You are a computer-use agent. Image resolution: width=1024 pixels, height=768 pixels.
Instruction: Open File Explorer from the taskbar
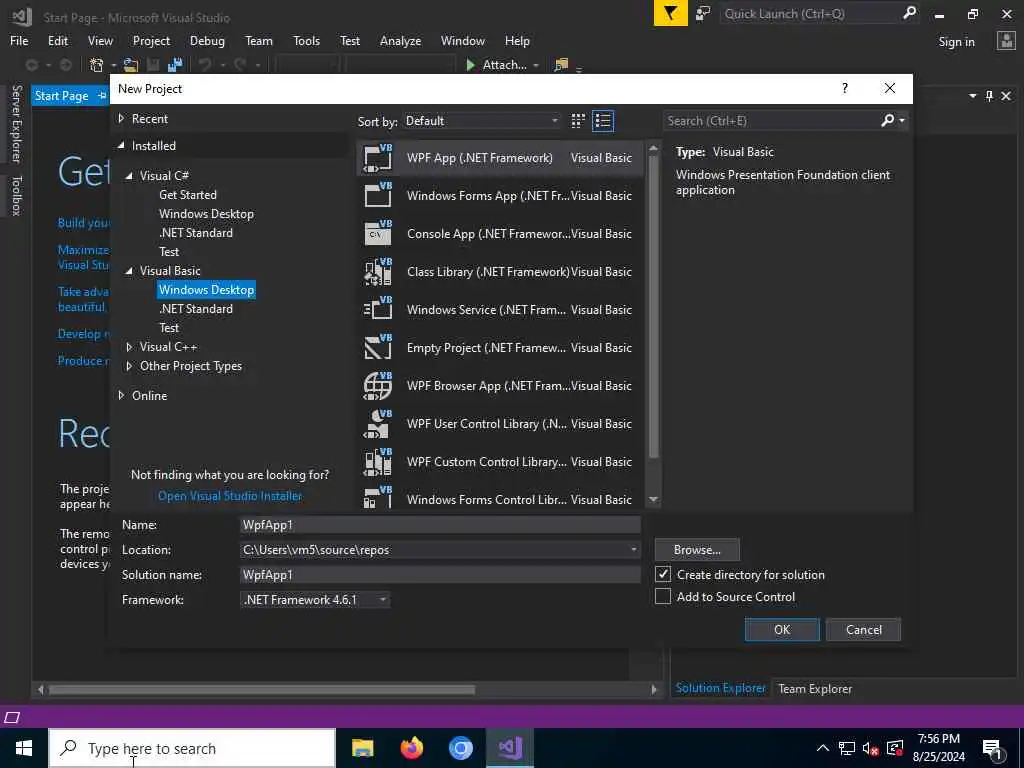click(362, 748)
